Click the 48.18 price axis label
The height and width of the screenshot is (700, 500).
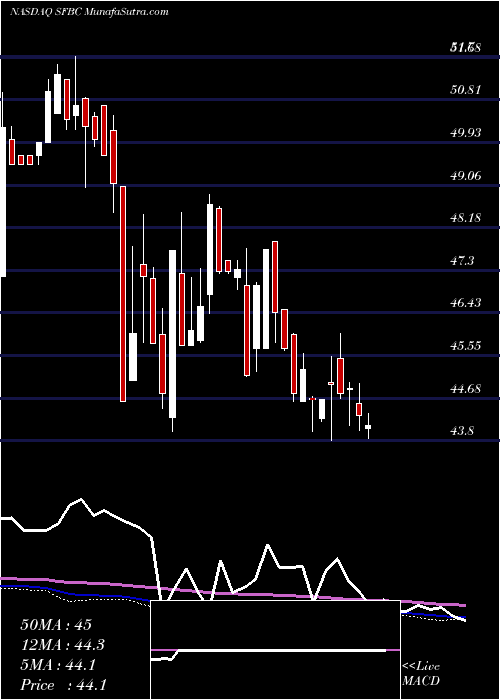466,218
